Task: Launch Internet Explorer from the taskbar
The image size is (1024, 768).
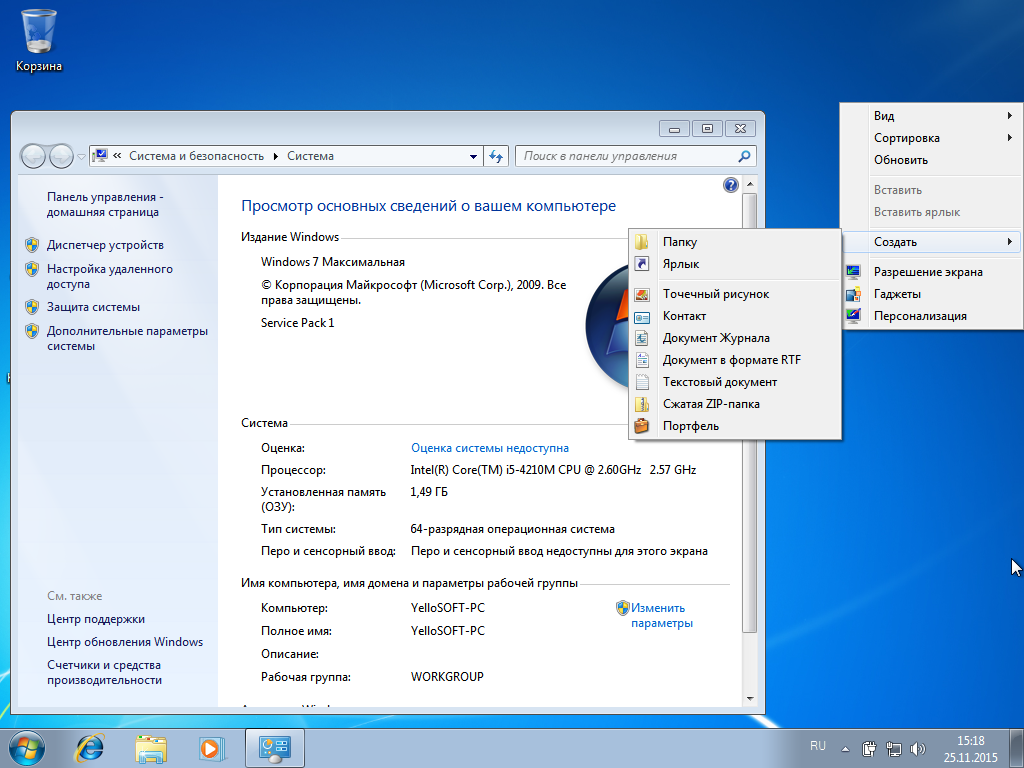Action: pos(90,748)
